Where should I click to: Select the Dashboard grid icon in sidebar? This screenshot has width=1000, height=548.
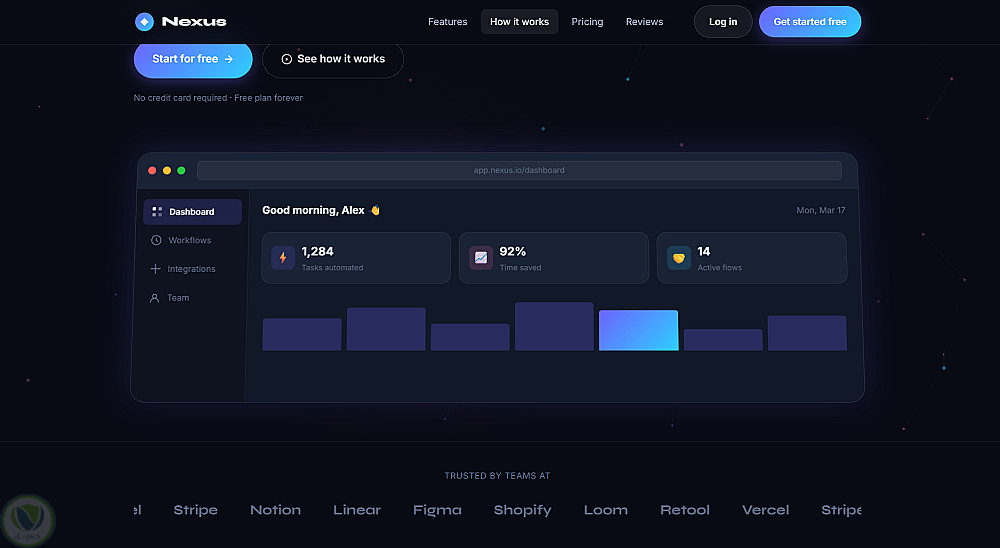[x=157, y=212]
